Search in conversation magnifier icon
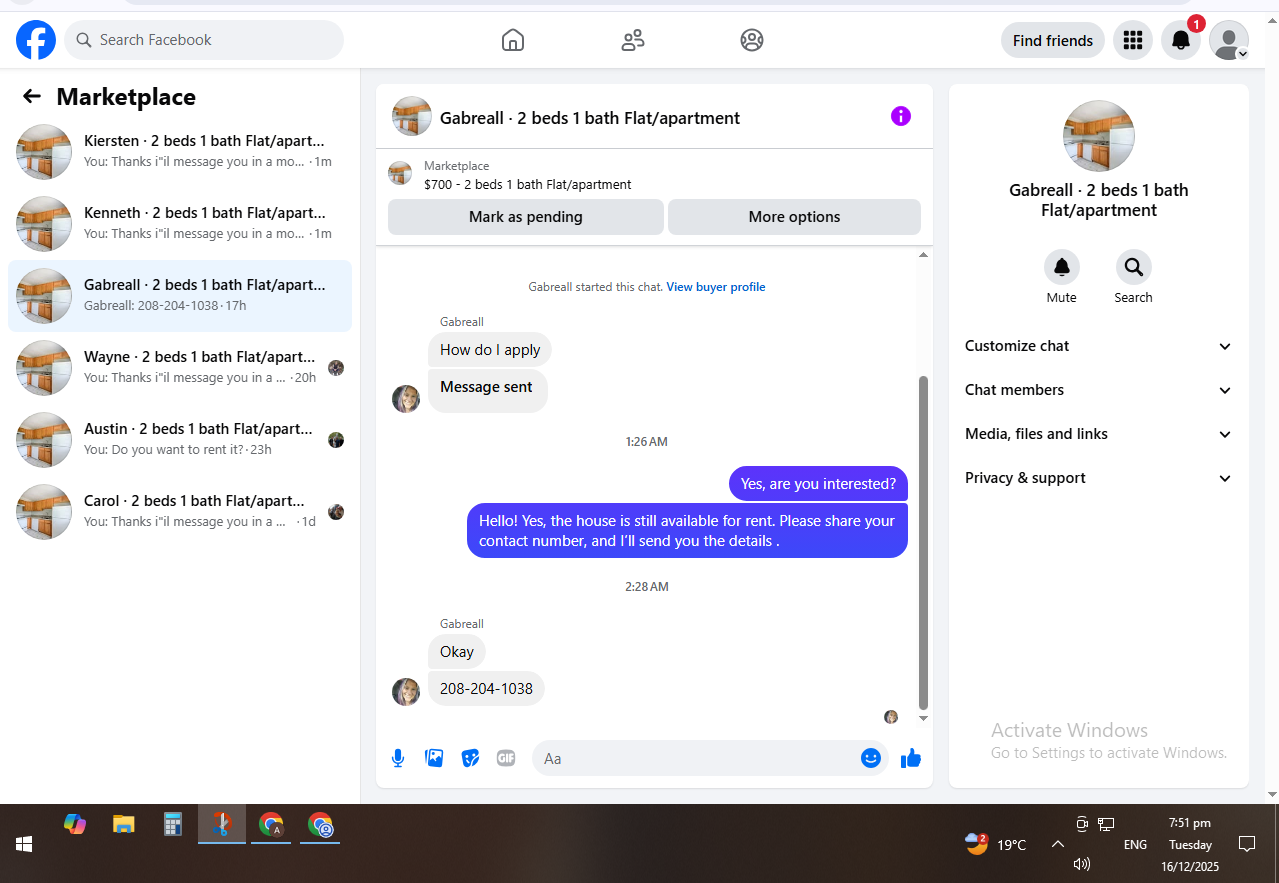 pyautogui.click(x=1133, y=267)
